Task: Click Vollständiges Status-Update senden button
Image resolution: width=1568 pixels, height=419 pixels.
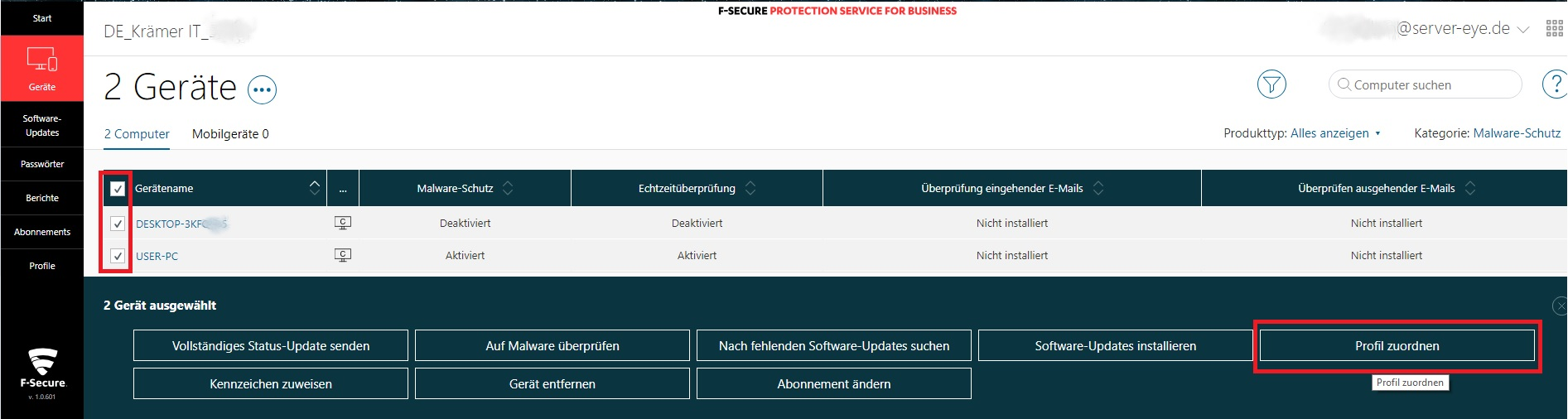Action: tap(271, 345)
